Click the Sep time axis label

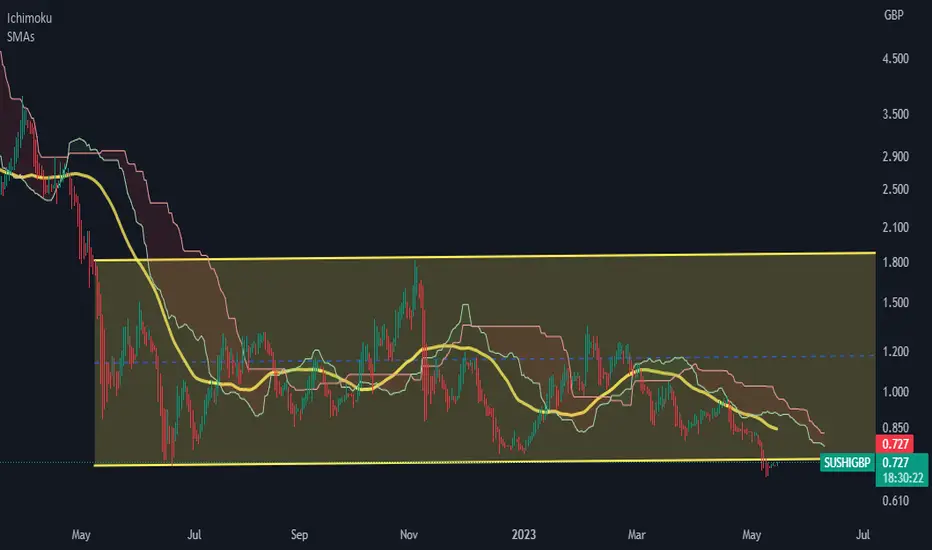point(299,535)
